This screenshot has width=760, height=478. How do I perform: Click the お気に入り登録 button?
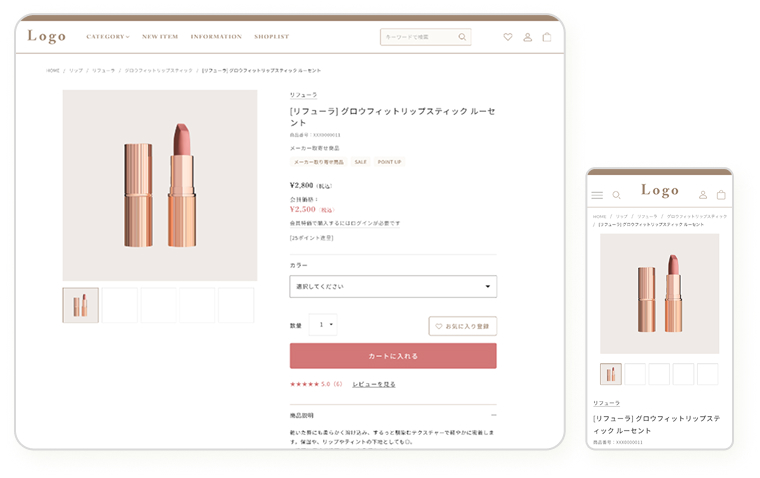(x=463, y=326)
